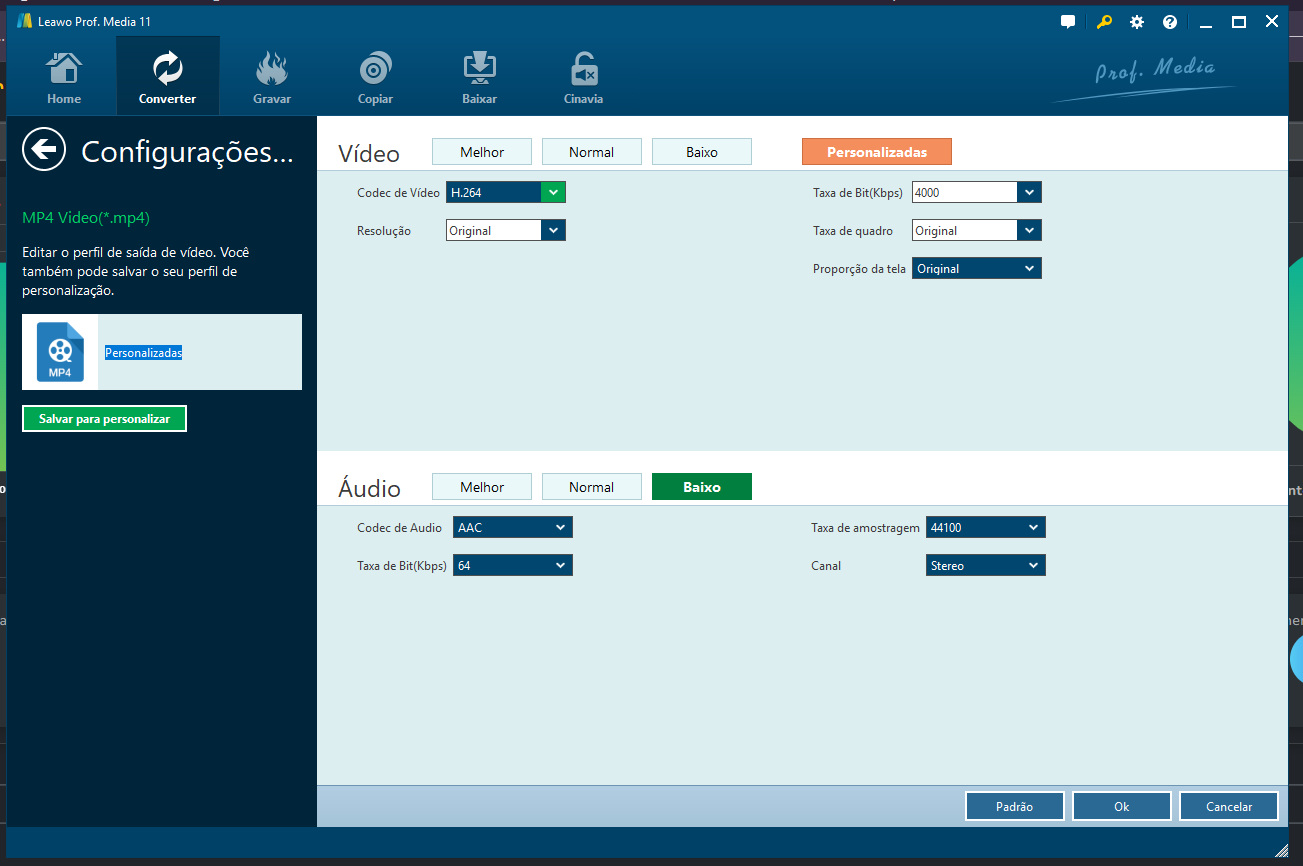Expand the video Taxa de Bit dropdown
This screenshot has width=1303, height=866.
tap(1029, 192)
